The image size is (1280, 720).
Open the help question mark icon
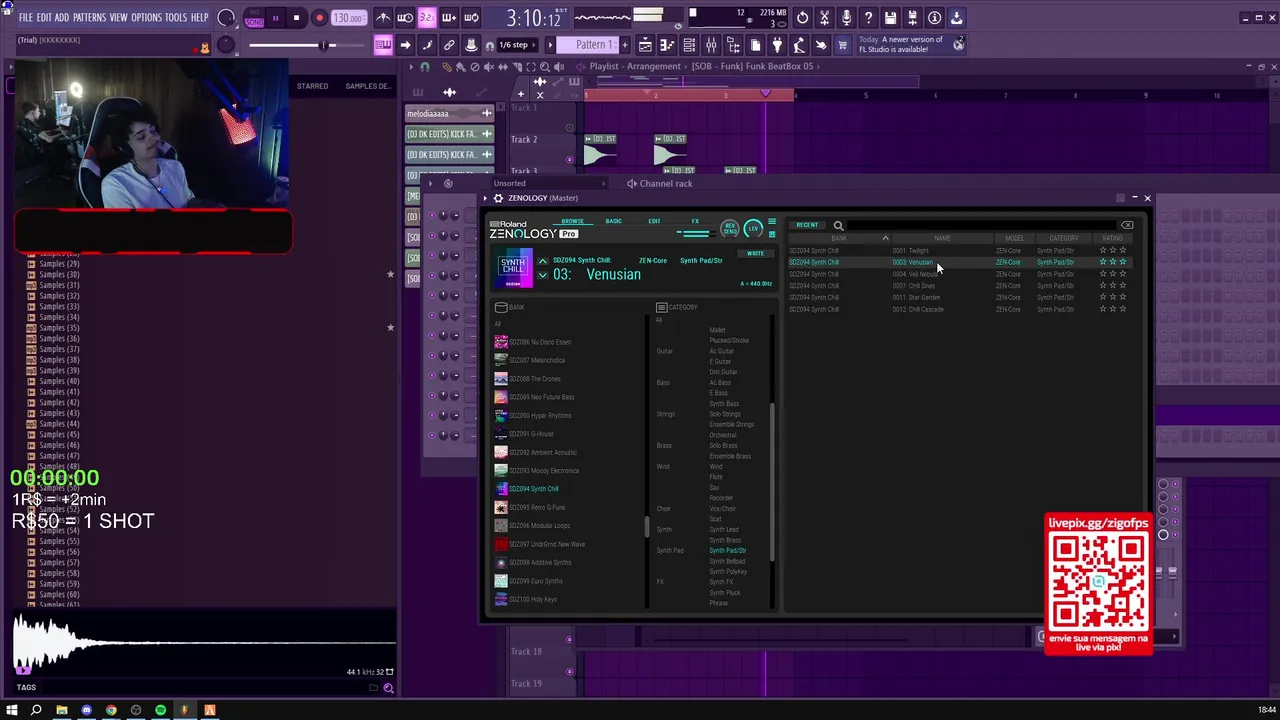coord(868,18)
